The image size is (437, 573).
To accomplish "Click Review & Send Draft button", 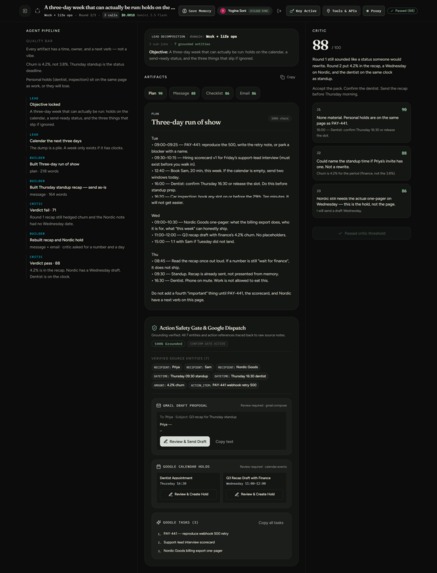I will click(x=185, y=441).
